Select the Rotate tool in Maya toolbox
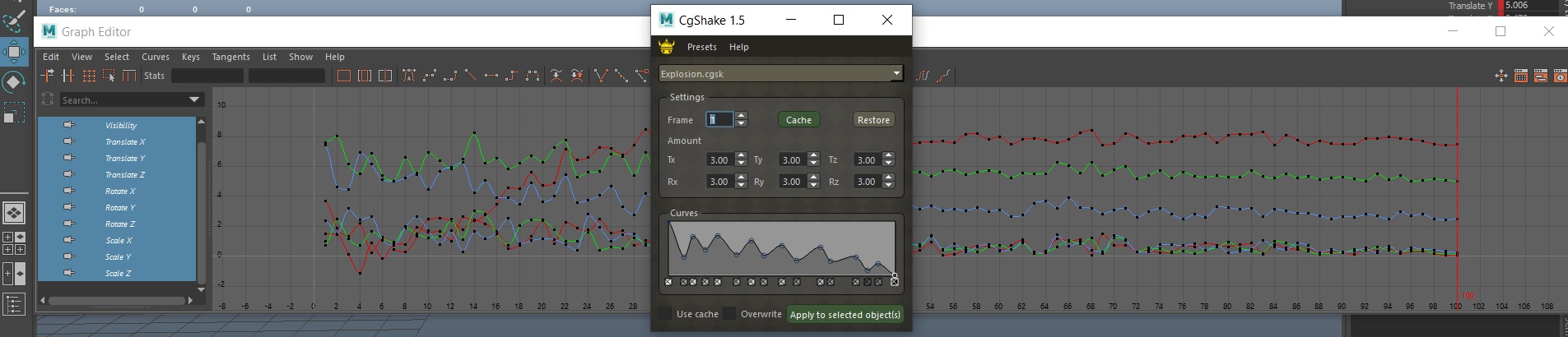The width and height of the screenshot is (1568, 337). (14, 82)
